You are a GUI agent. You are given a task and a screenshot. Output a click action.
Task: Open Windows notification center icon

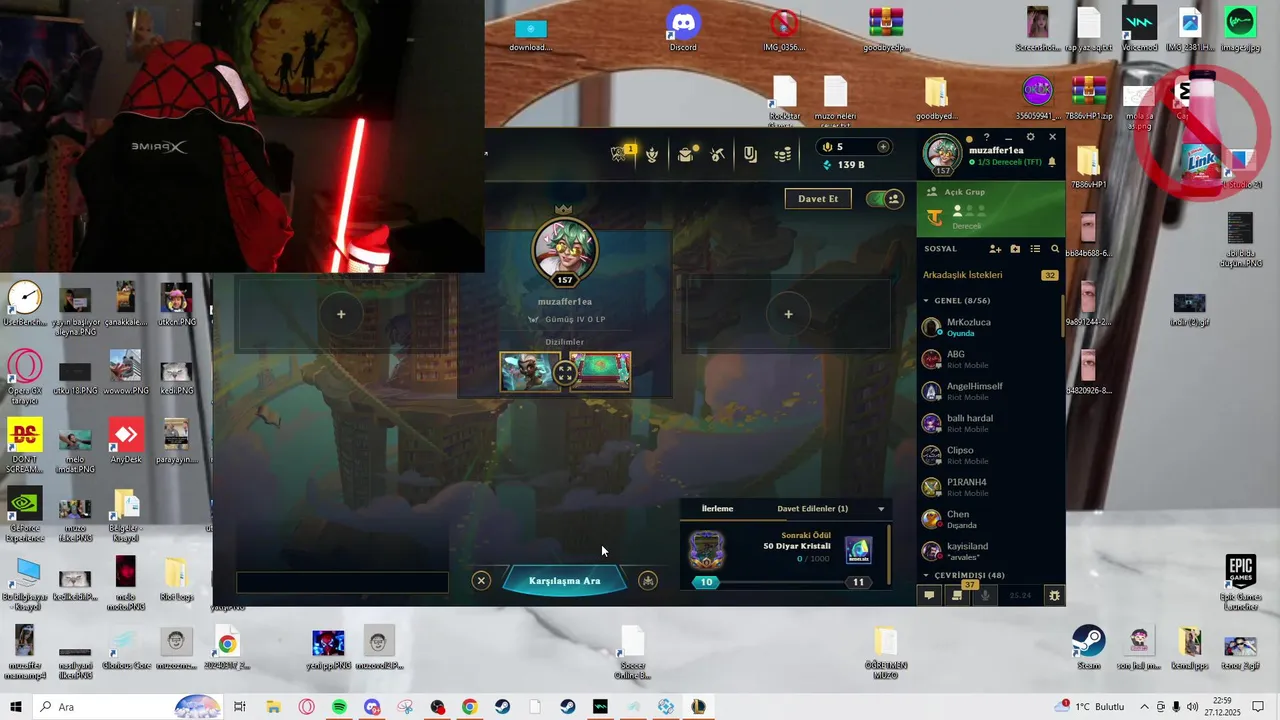click(1259, 707)
